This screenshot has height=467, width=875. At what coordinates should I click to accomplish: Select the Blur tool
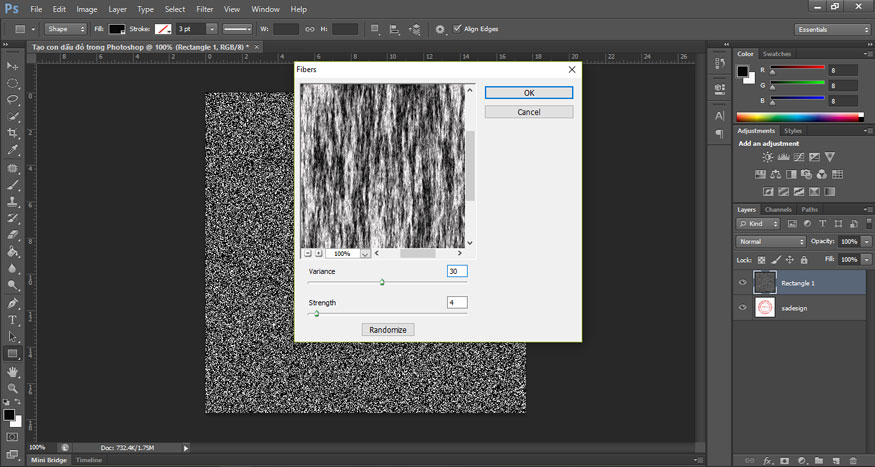[x=12, y=268]
